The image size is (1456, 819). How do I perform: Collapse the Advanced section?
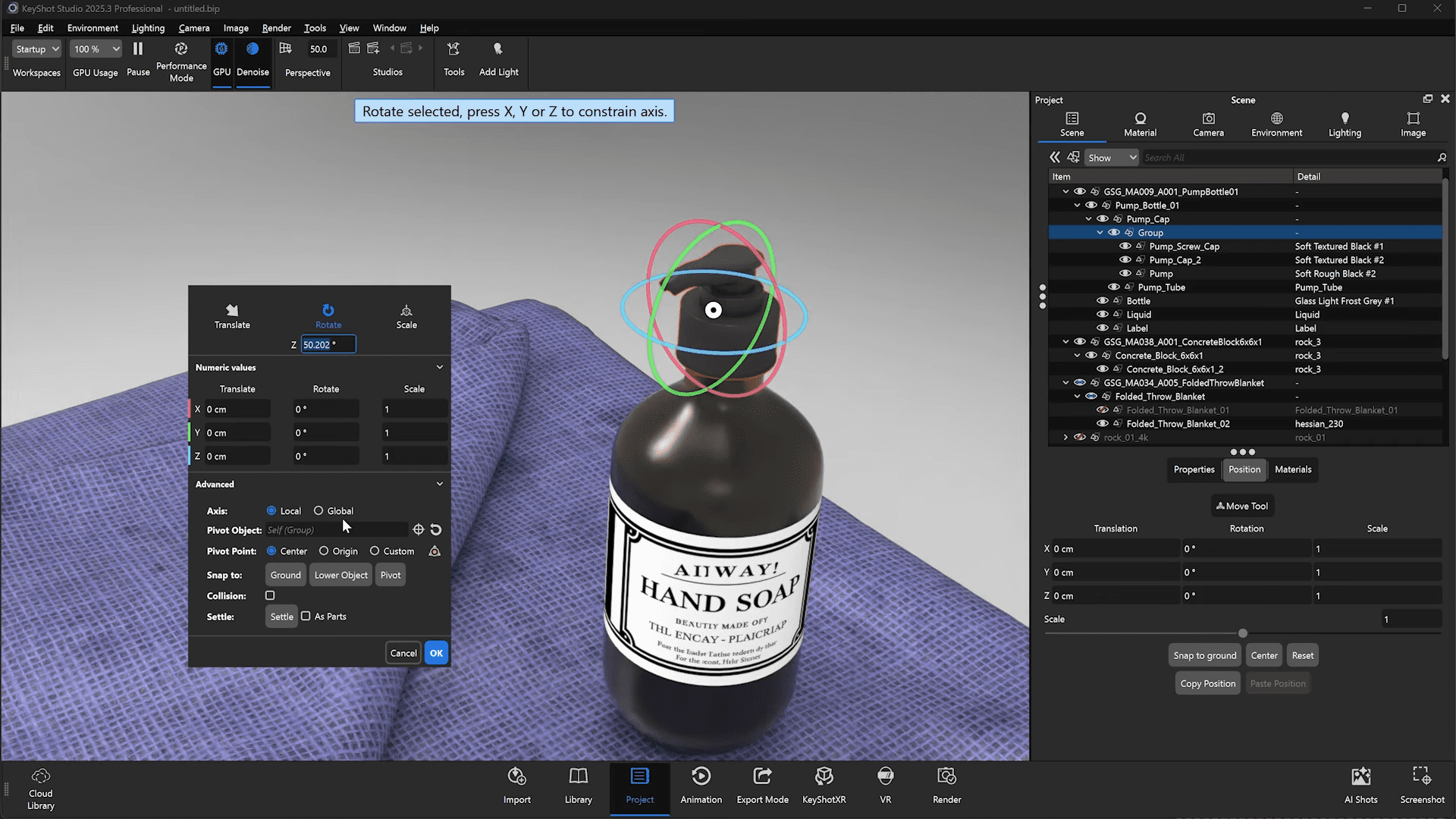pos(440,484)
